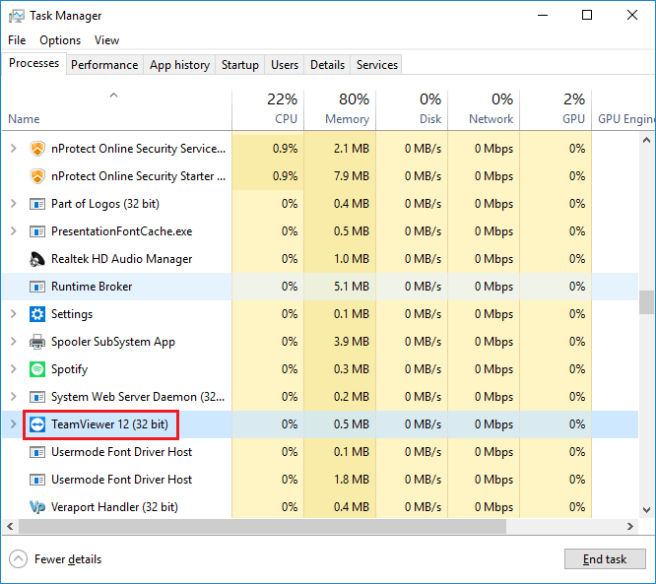The image size is (656, 584).
Task: Click the Spooler SubSystem App printer icon
Action: pyautogui.click(x=38, y=342)
